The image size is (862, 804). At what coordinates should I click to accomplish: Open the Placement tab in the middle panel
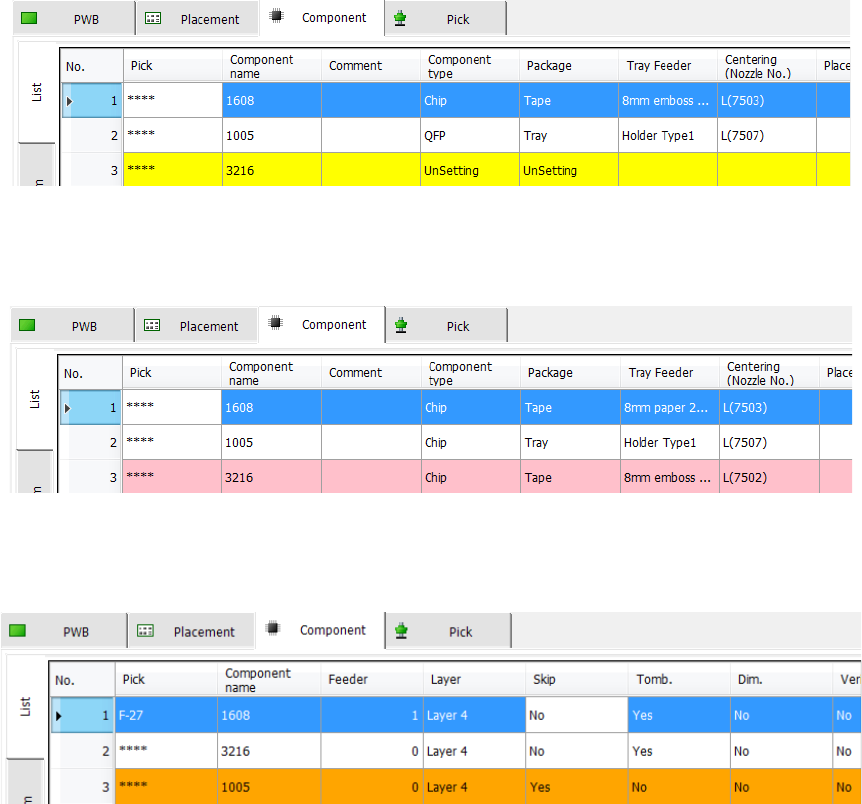(196, 326)
